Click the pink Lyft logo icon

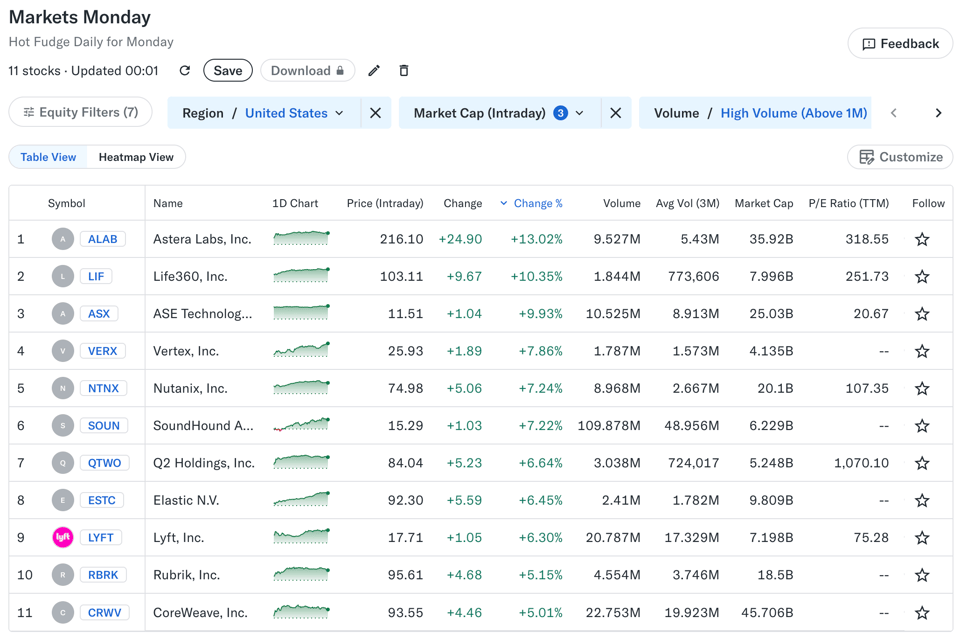[x=62, y=537]
